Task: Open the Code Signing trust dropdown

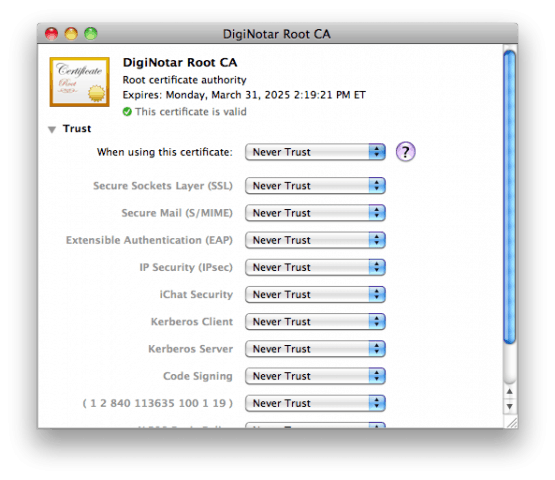Action: pos(315,376)
